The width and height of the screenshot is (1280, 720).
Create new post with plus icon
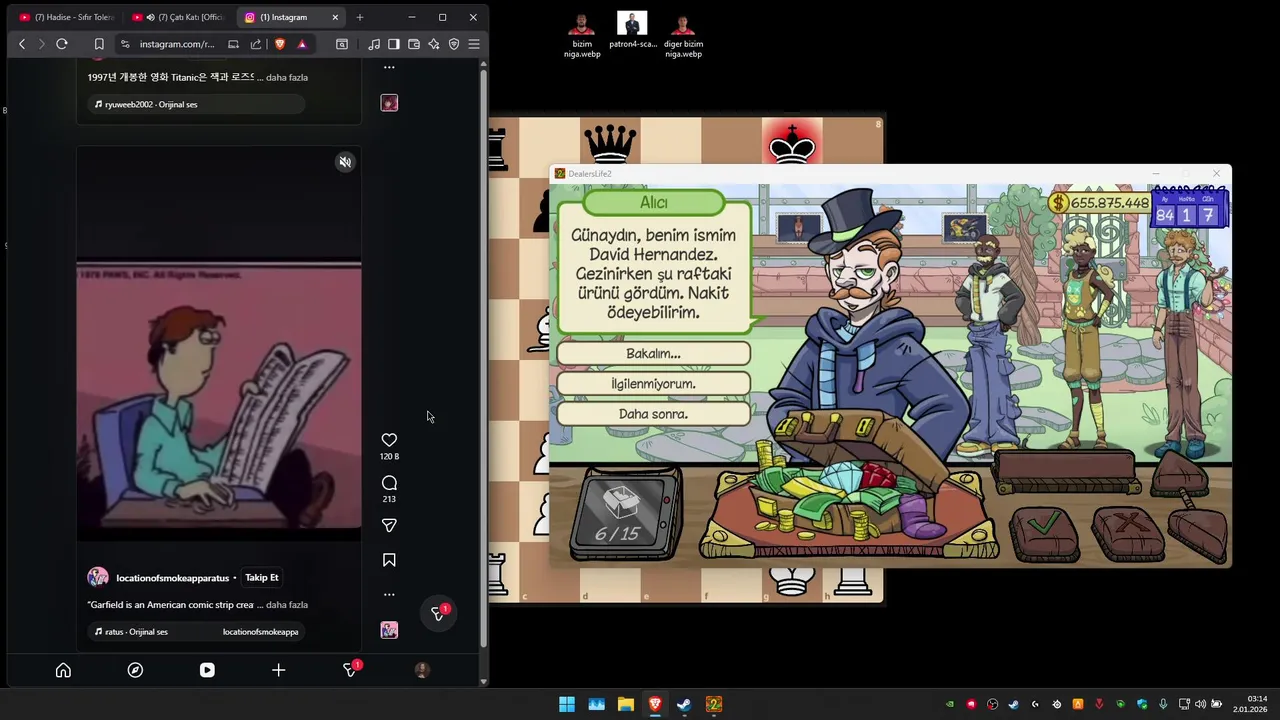278,670
